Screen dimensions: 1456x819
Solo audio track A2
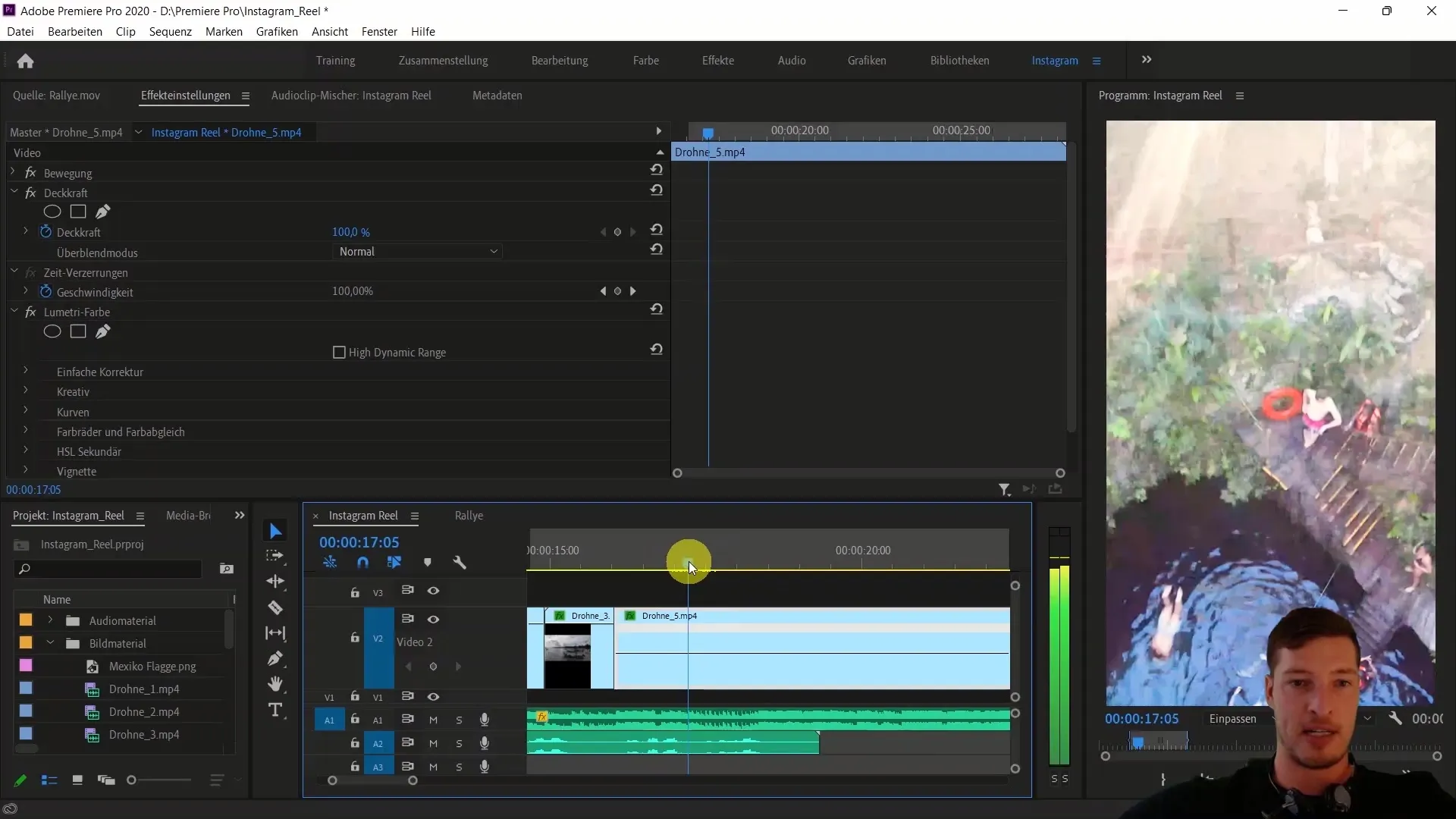(x=459, y=744)
